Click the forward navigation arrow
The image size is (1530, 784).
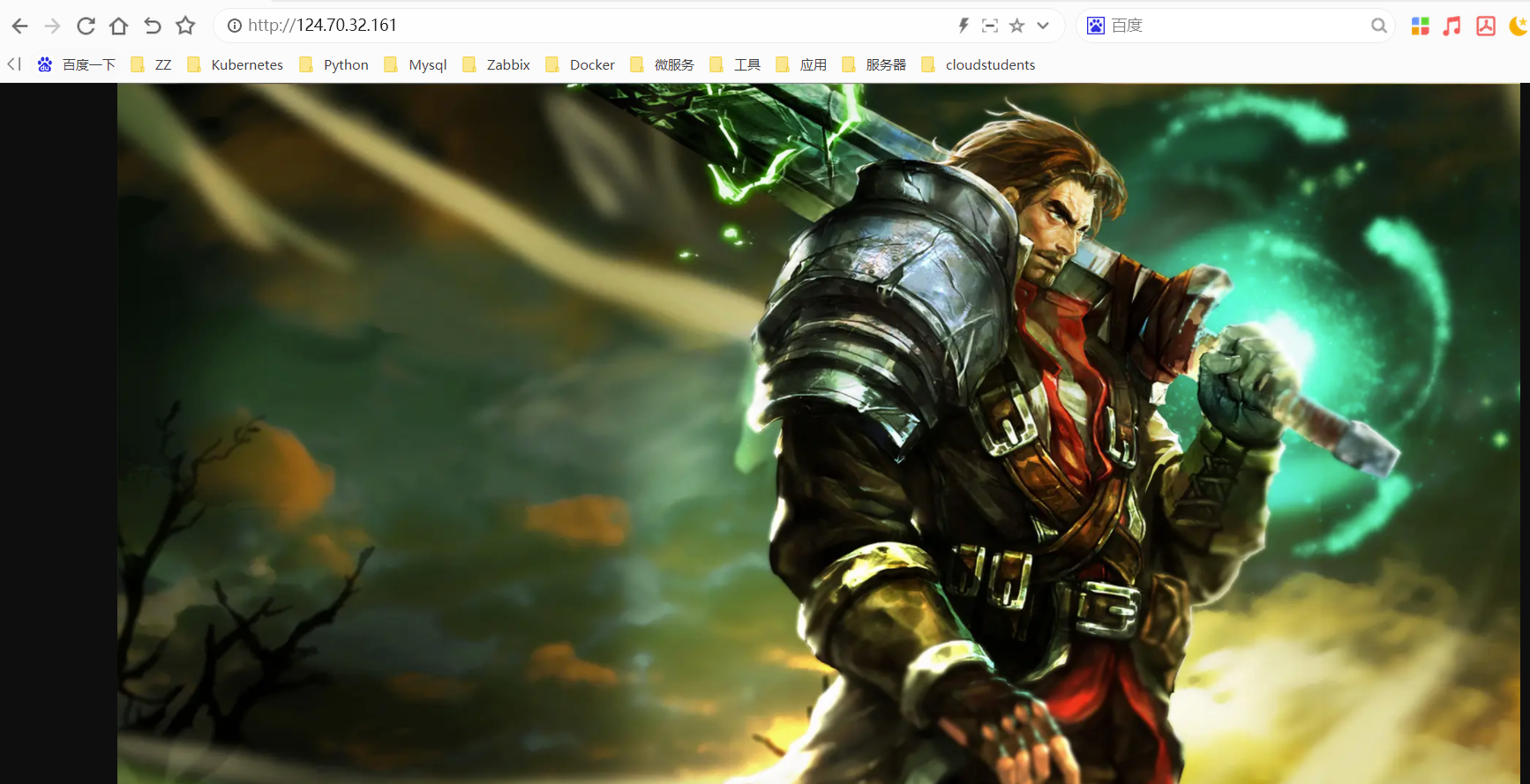tap(52, 26)
